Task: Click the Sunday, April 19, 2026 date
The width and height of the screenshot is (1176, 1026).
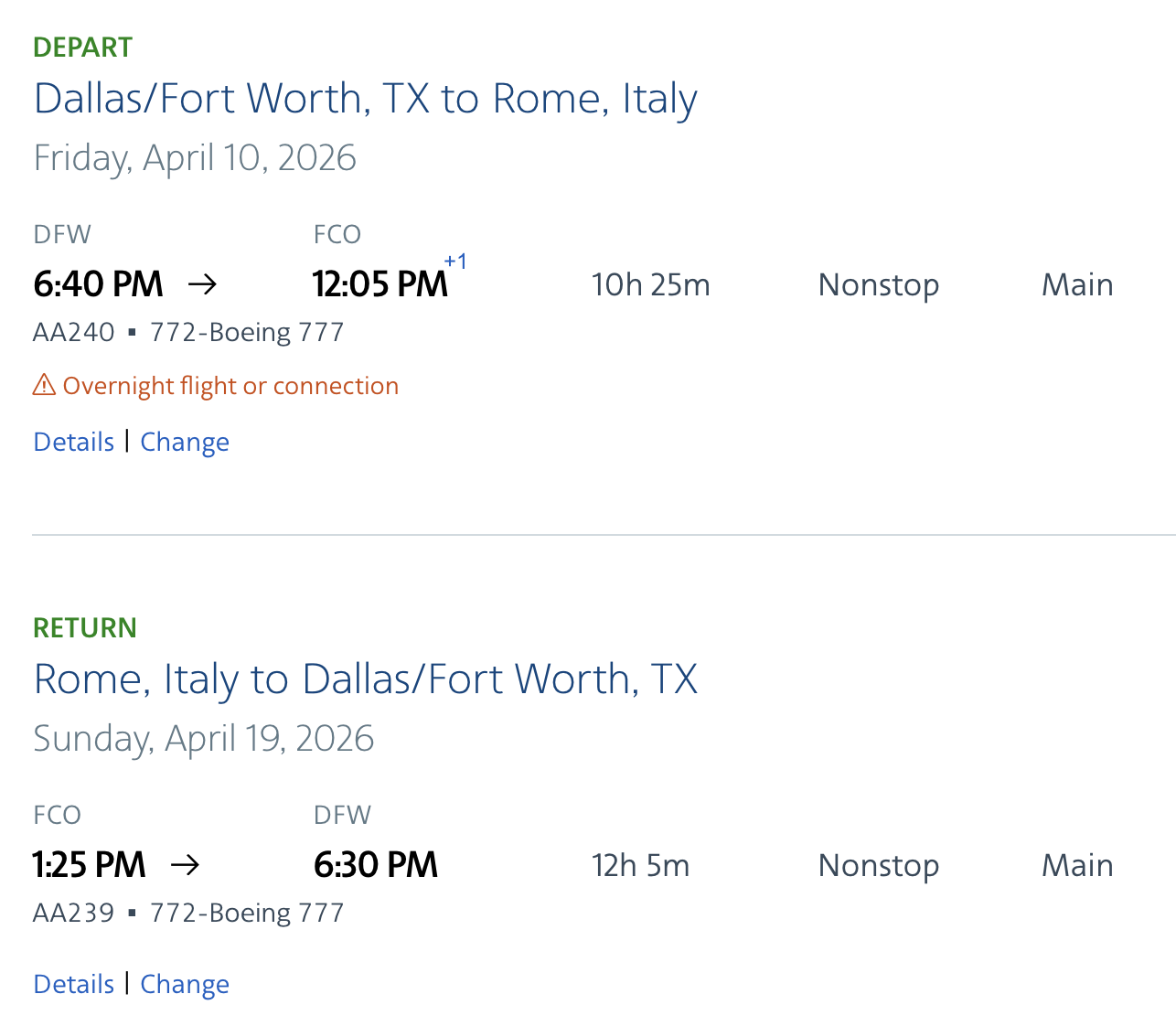Action: tap(204, 739)
